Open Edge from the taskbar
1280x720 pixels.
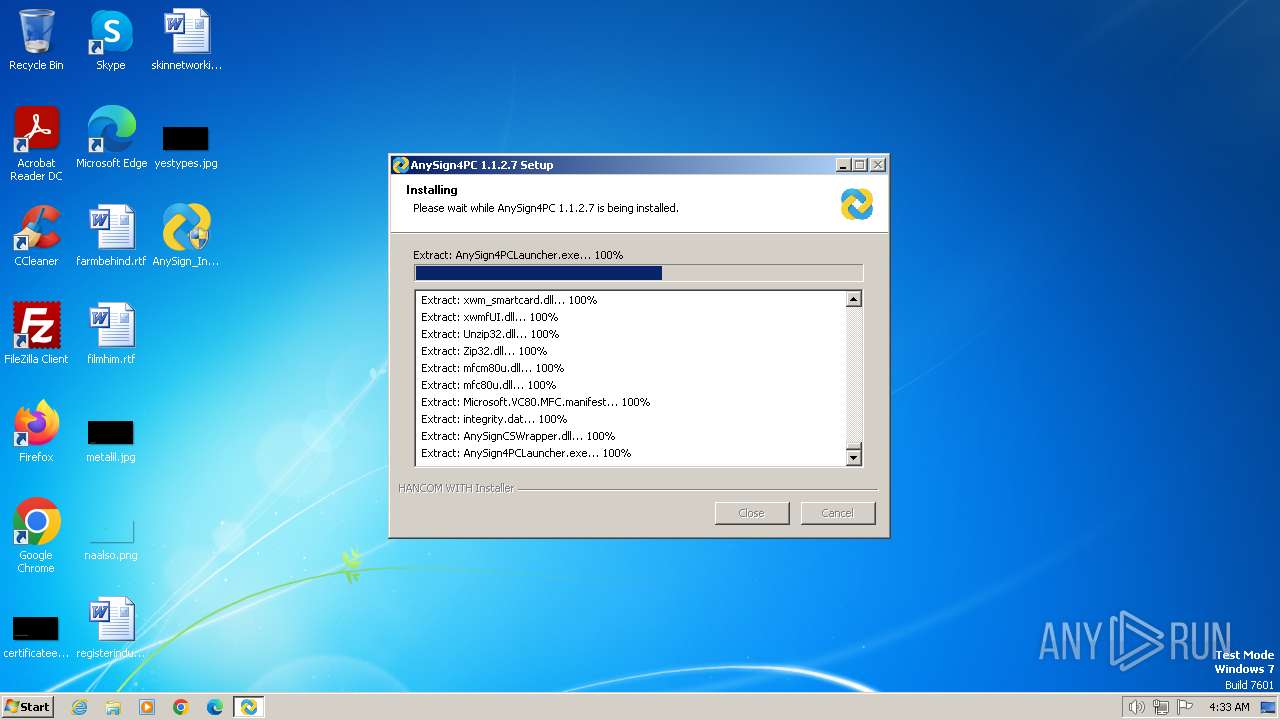pyautogui.click(x=215, y=707)
